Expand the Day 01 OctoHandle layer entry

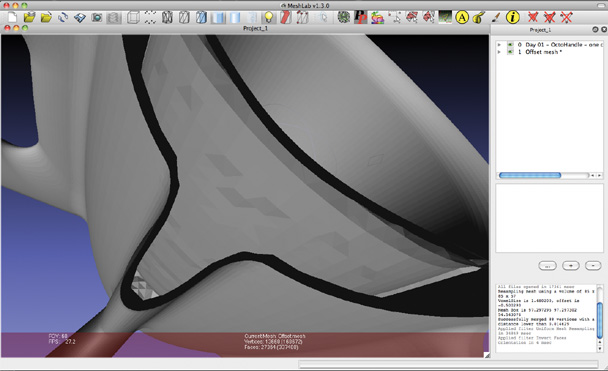pos(499,45)
